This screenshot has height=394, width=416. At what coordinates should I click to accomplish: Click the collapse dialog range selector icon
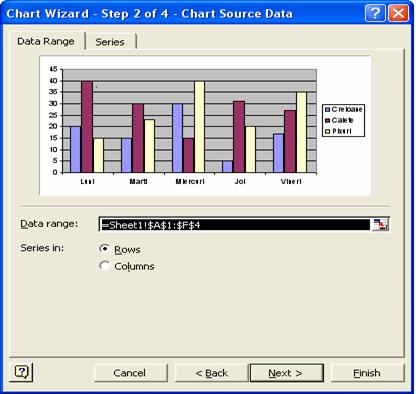click(x=380, y=224)
